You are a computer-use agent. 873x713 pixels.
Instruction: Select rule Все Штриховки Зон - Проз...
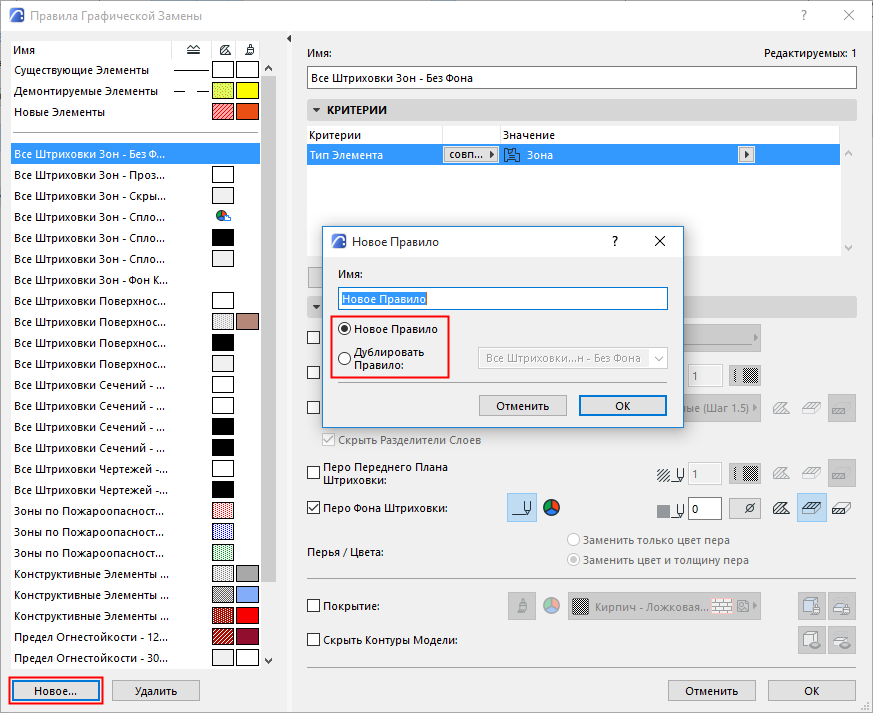135,175
